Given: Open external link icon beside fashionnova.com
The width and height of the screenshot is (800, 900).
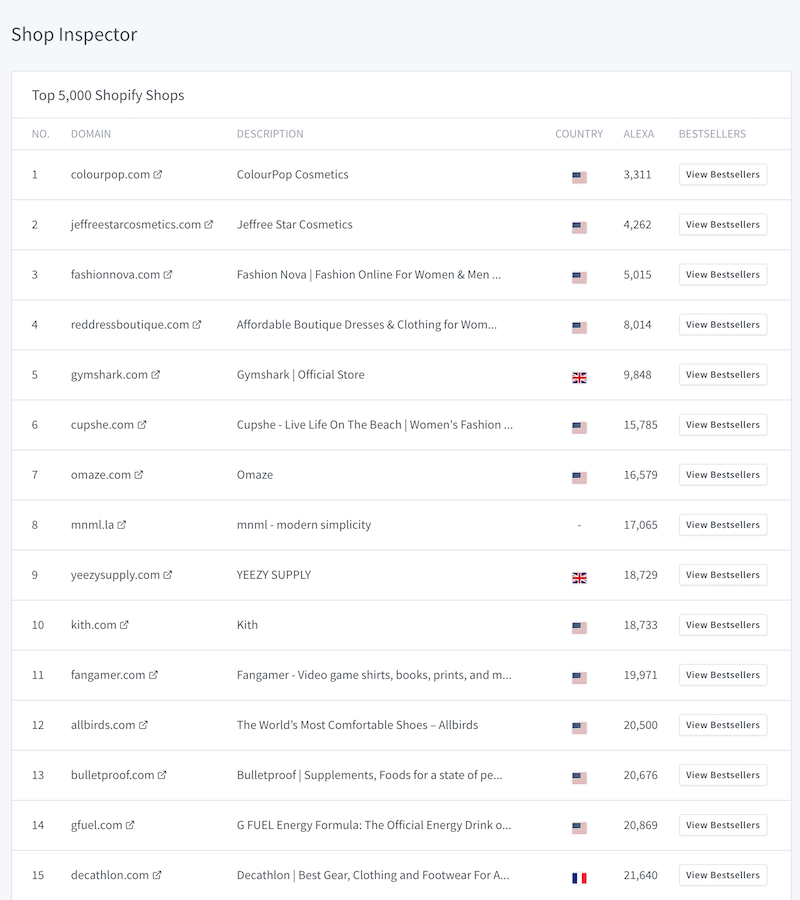Looking at the screenshot, I should tap(168, 274).
